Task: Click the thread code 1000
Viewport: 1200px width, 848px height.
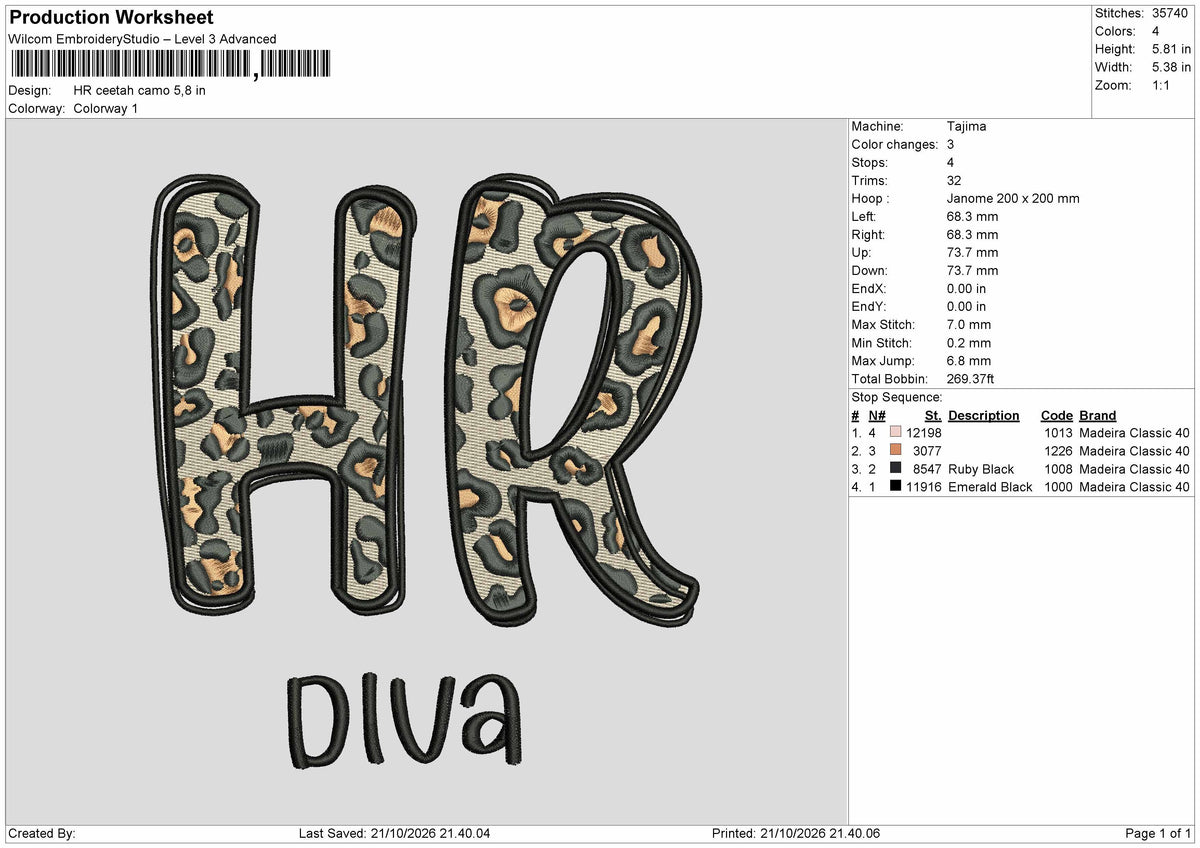Action: coord(1056,487)
